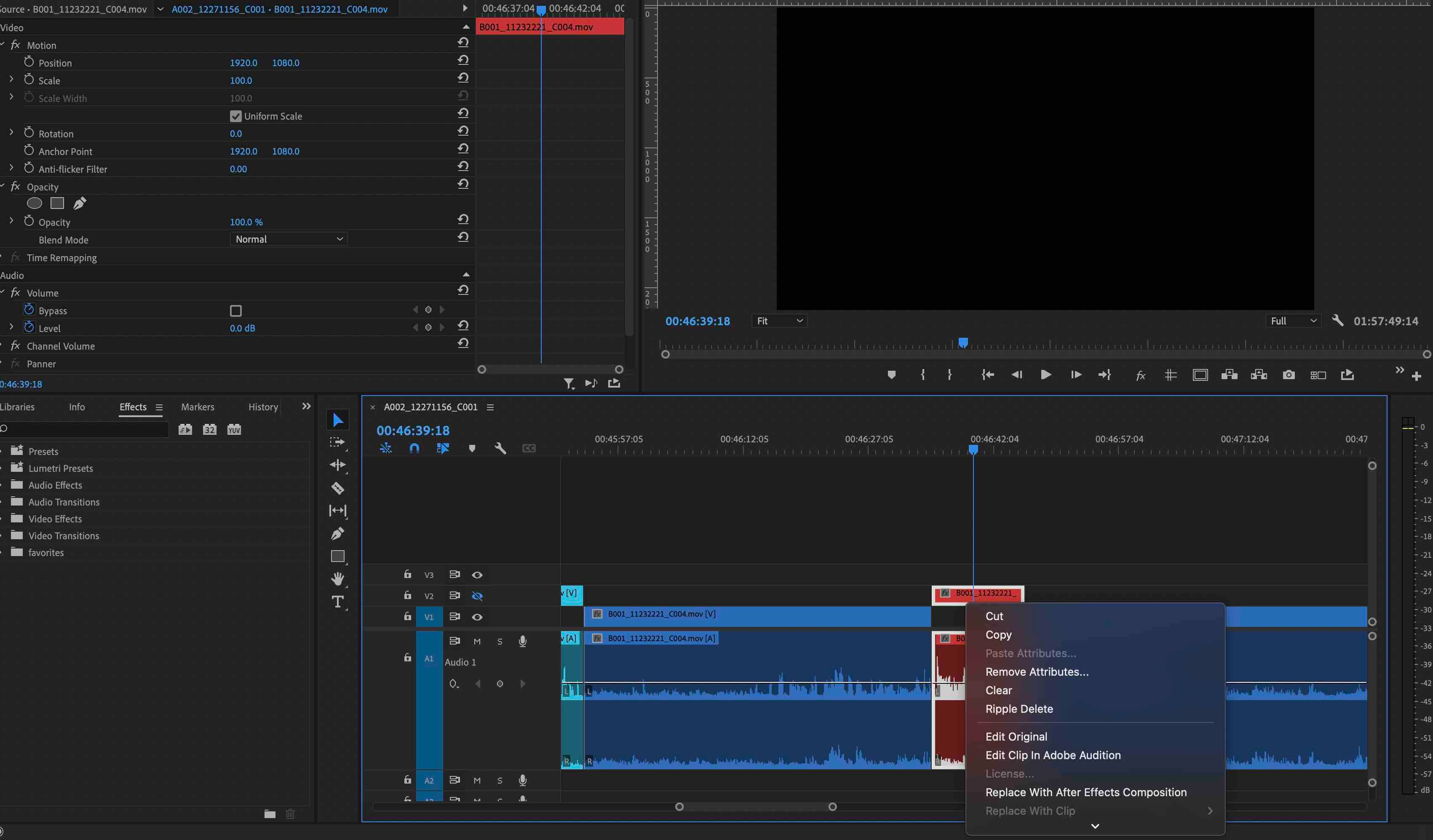This screenshot has width=1433, height=840.
Task: Select the Hand tool
Action: pyautogui.click(x=337, y=579)
